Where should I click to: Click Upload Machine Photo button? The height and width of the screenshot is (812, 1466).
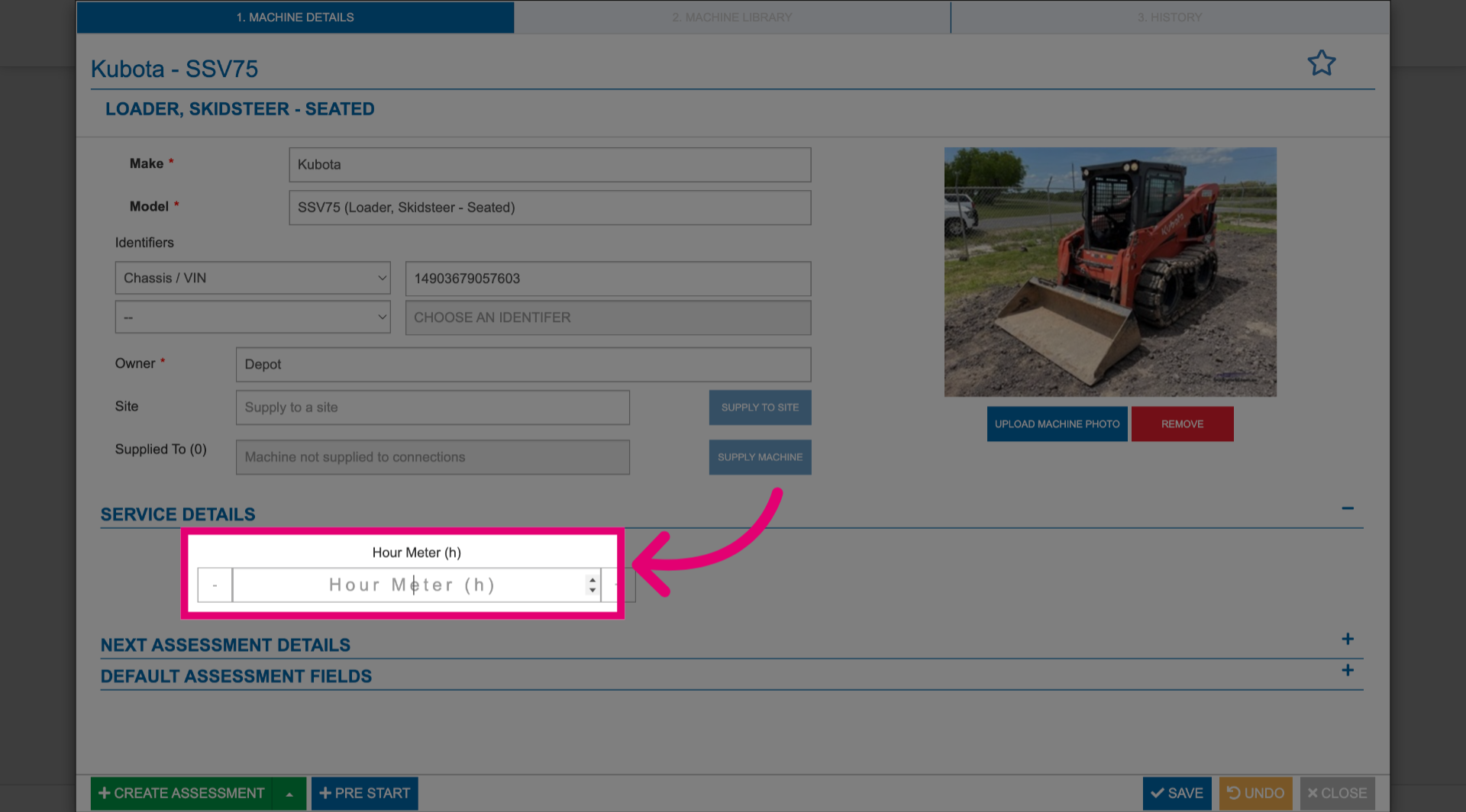point(1057,424)
